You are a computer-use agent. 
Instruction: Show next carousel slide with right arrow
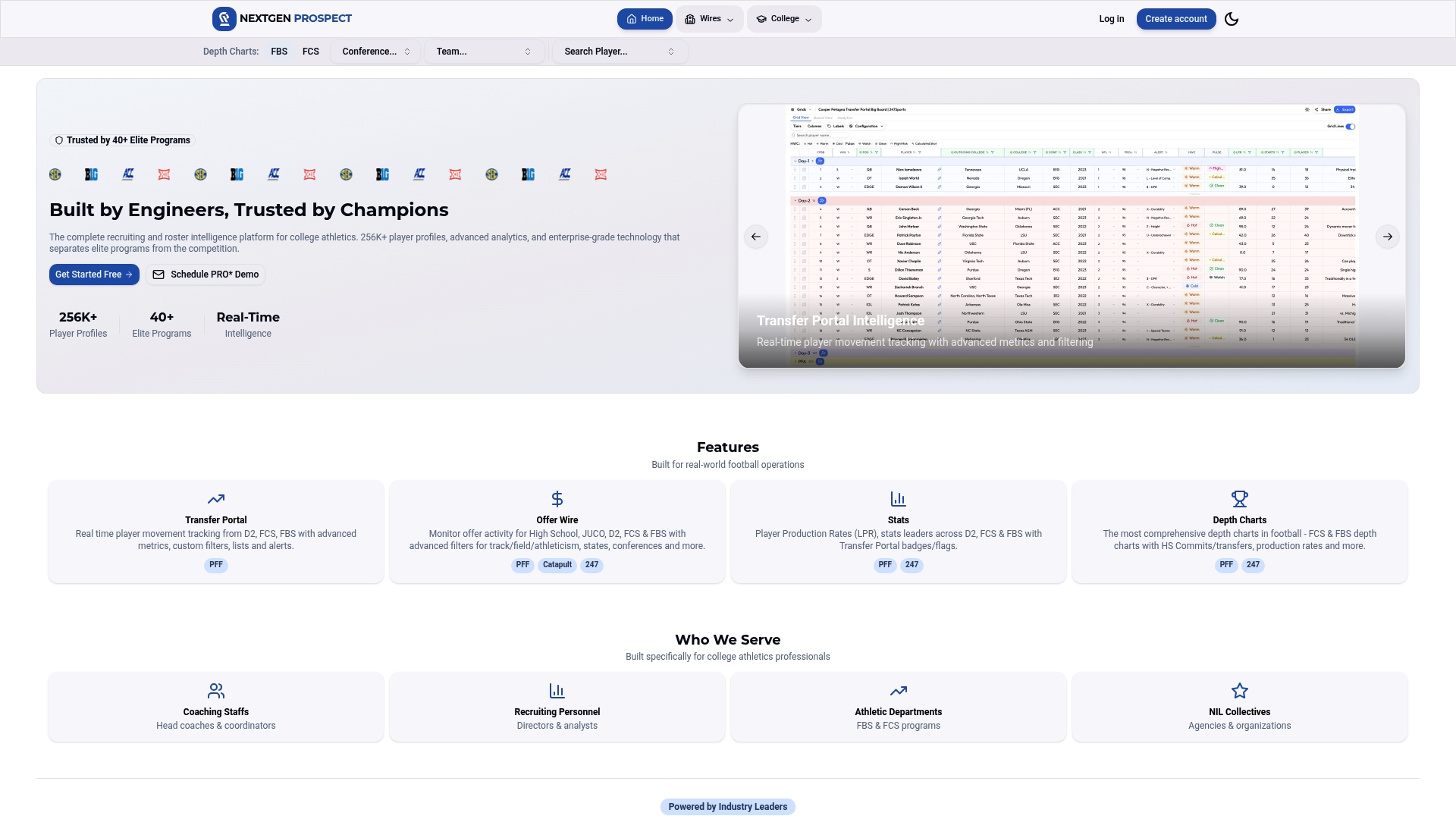[x=1387, y=237]
